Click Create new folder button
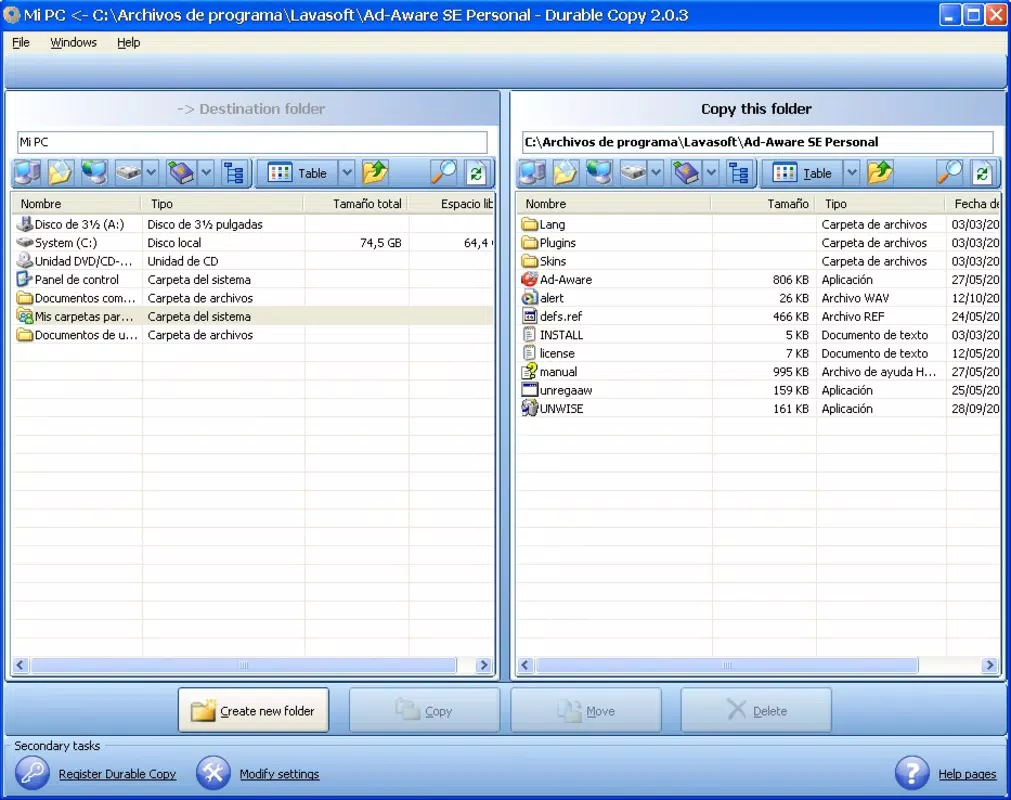 [x=253, y=710]
